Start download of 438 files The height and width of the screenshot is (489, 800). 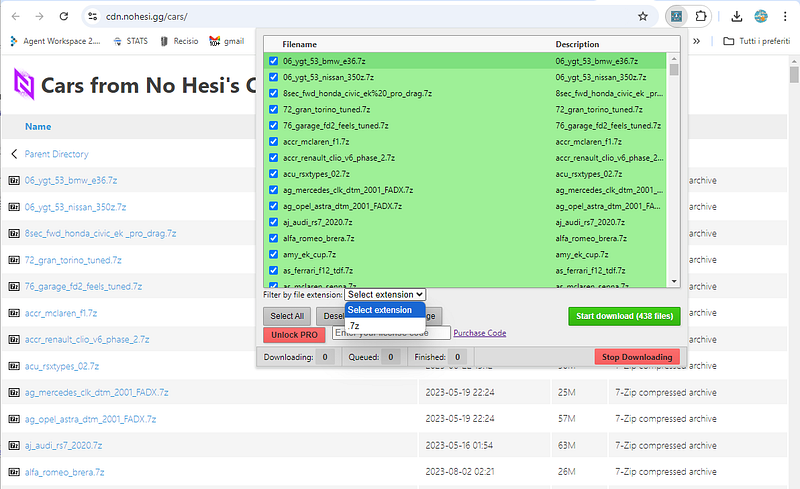coord(624,316)
